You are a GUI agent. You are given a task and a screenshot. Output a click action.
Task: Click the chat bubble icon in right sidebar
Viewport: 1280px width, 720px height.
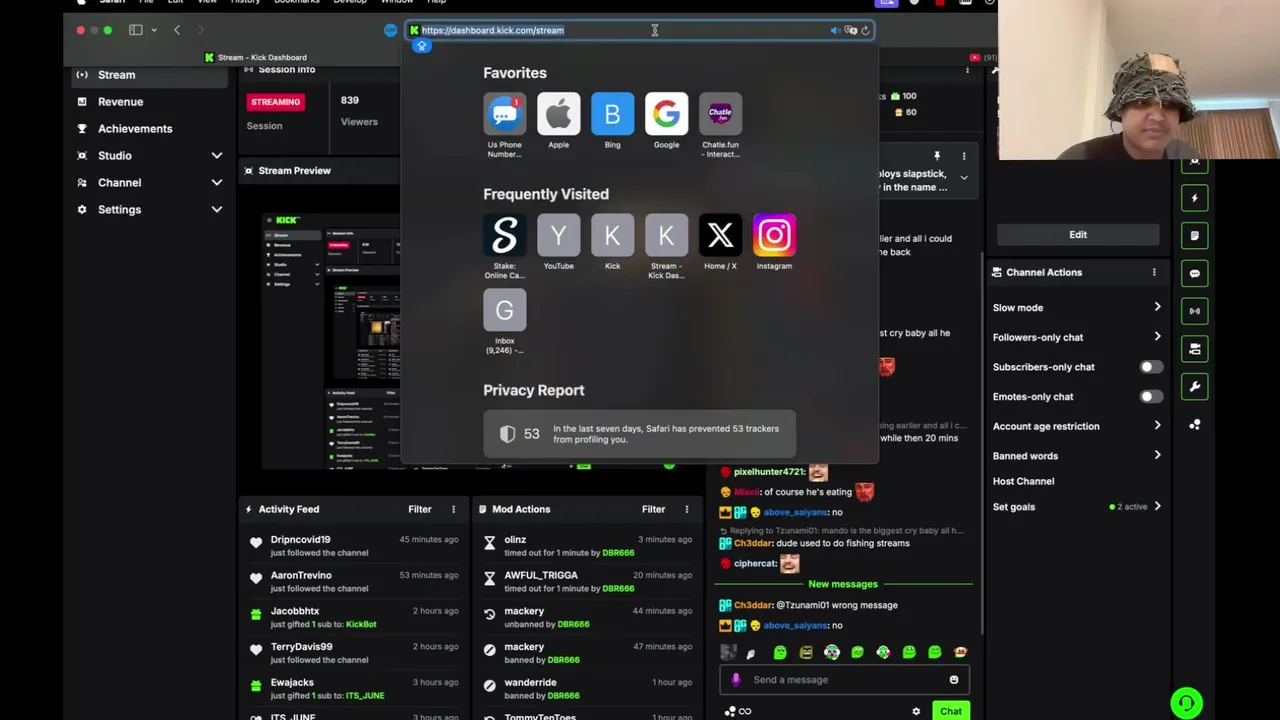point(1194,273)
